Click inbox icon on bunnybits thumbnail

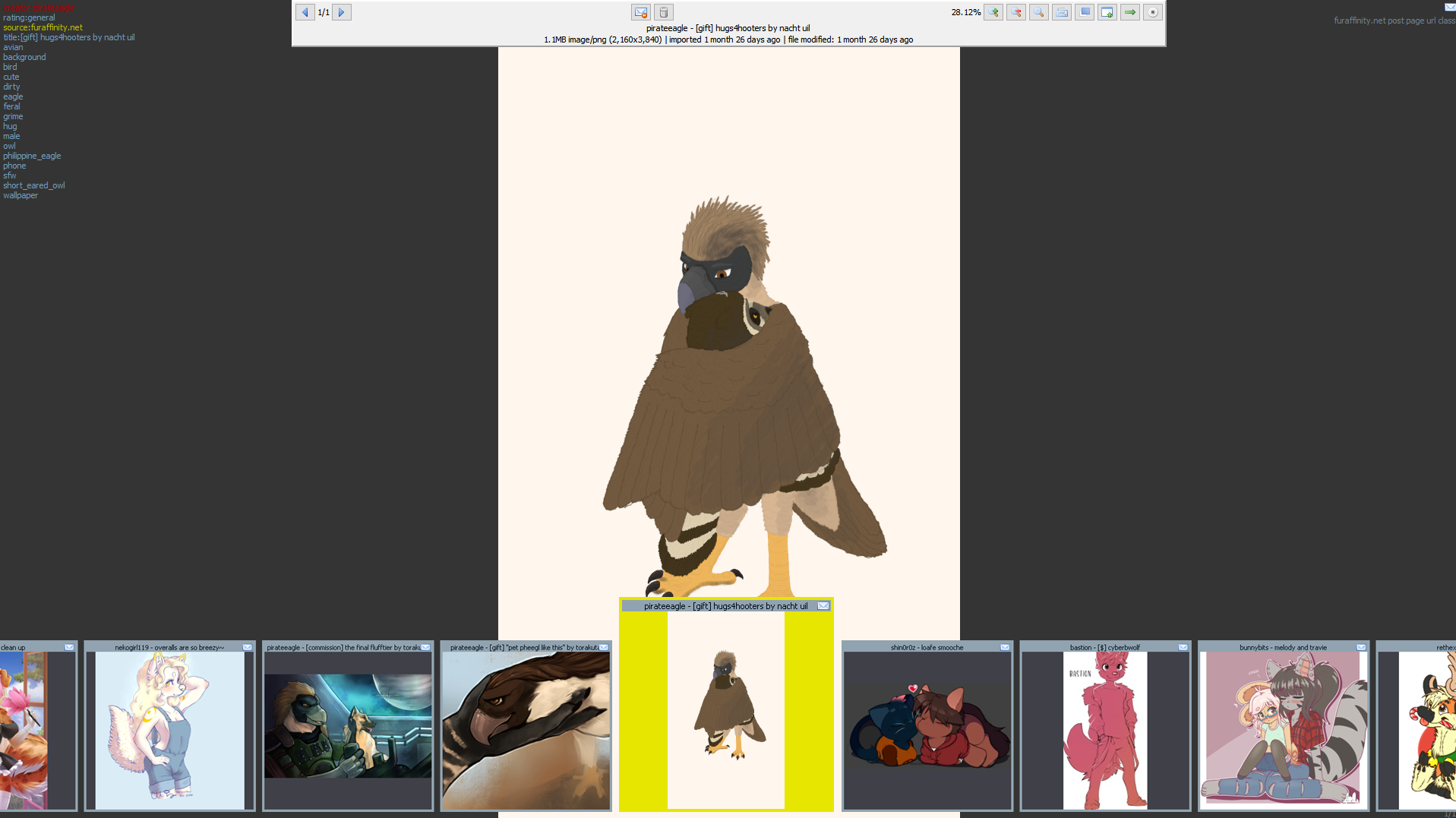pyautogui.click(x=1362, y=647)
